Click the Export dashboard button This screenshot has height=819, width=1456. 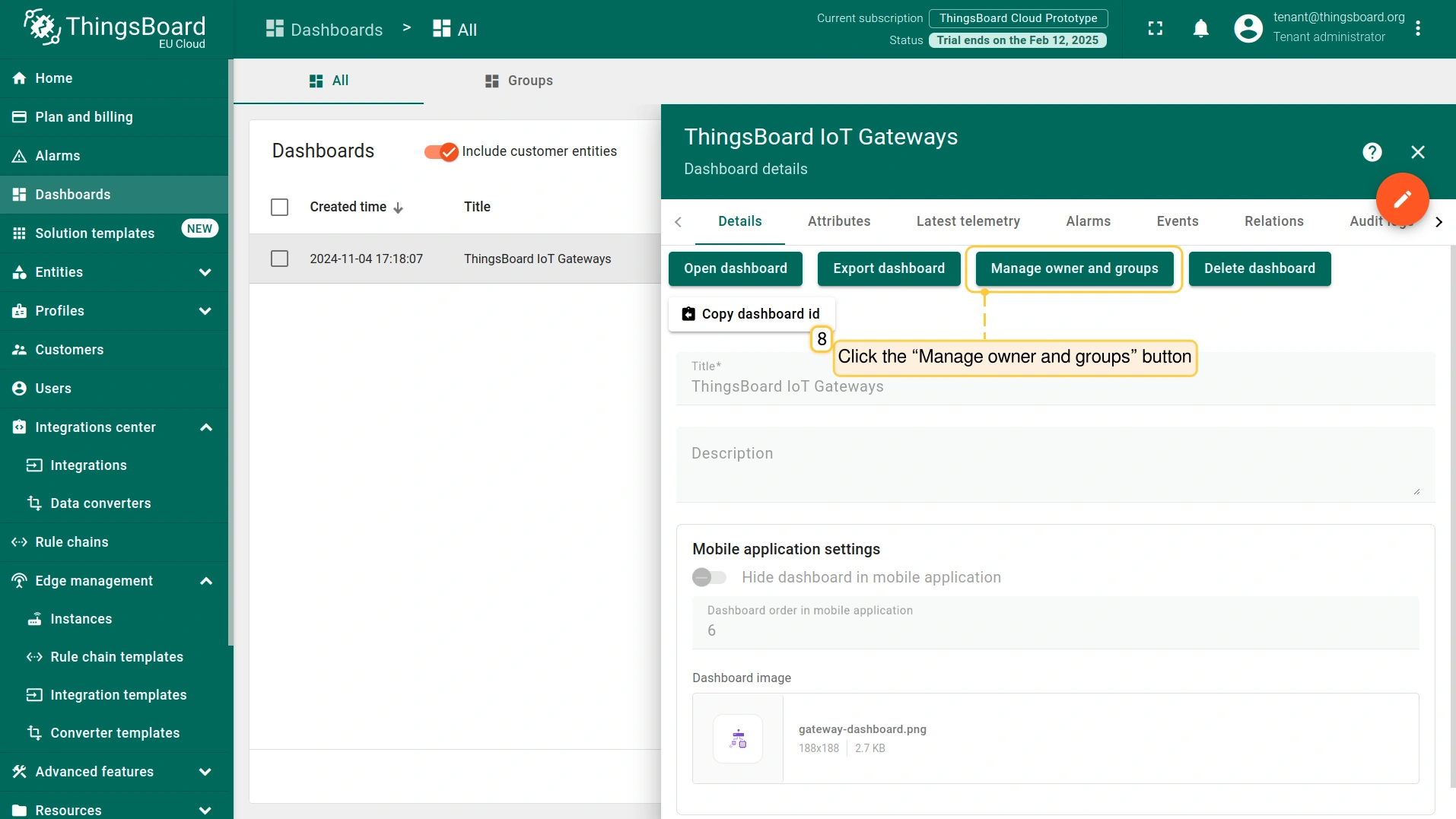pyautogui.click(x=889, y=268)
